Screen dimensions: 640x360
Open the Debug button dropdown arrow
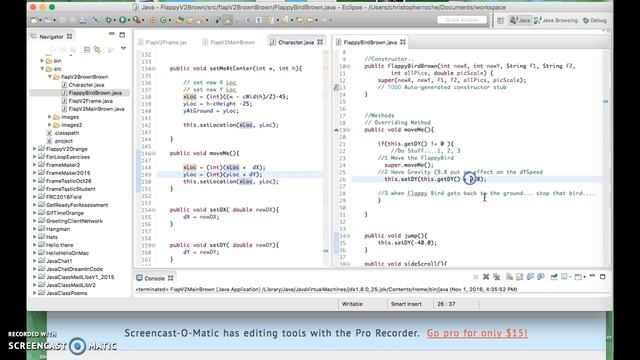pyautogui.click(x=114, y=20)
